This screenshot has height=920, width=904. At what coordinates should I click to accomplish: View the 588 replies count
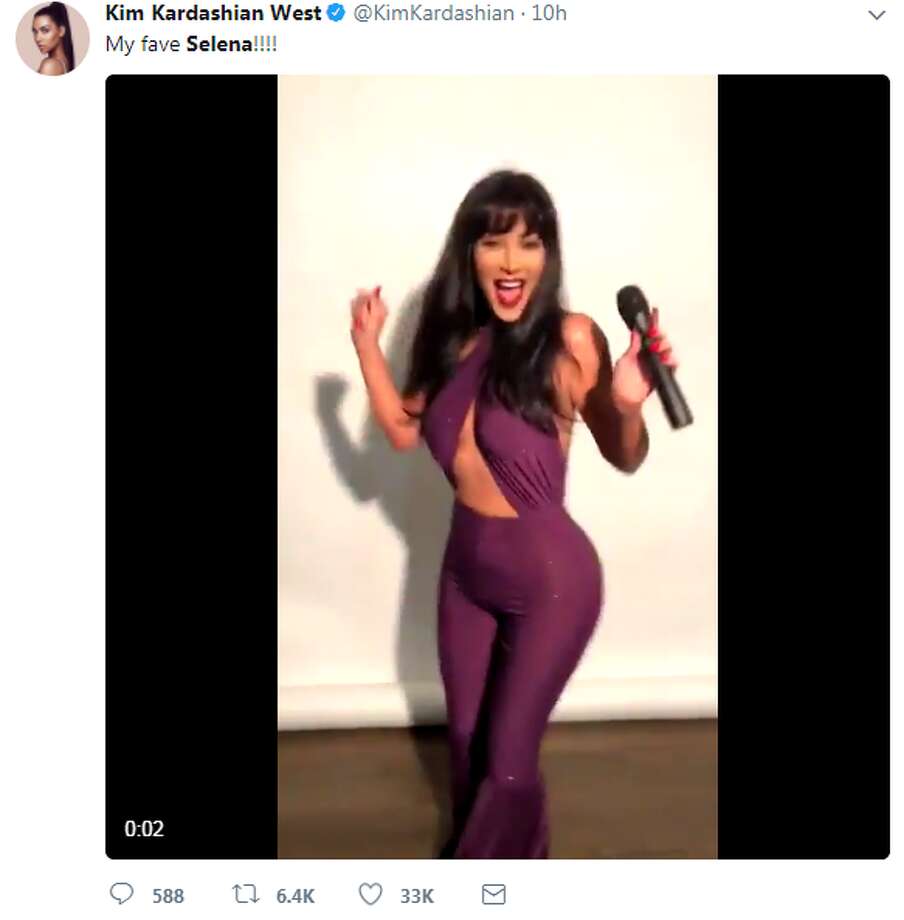tap(168, 896)
